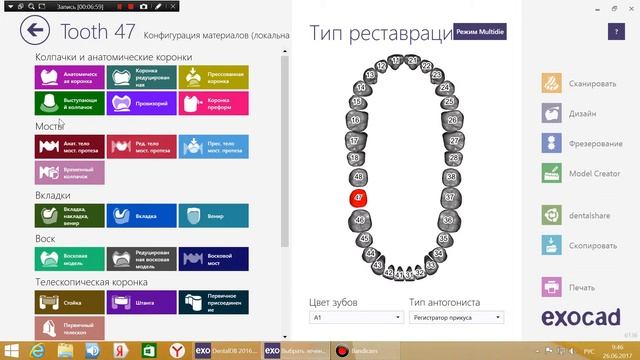Select tooth 35 on the jaw chart

(444, 238)
